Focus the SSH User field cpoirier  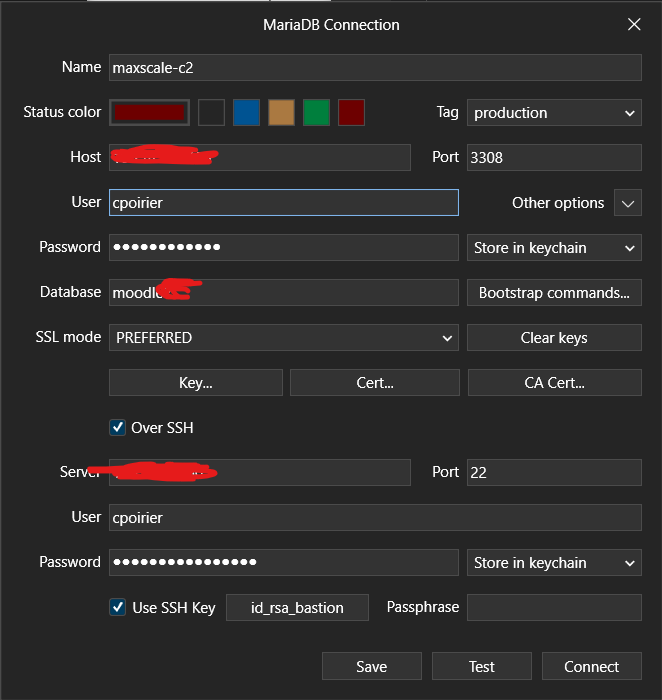(x=375, y=517)
